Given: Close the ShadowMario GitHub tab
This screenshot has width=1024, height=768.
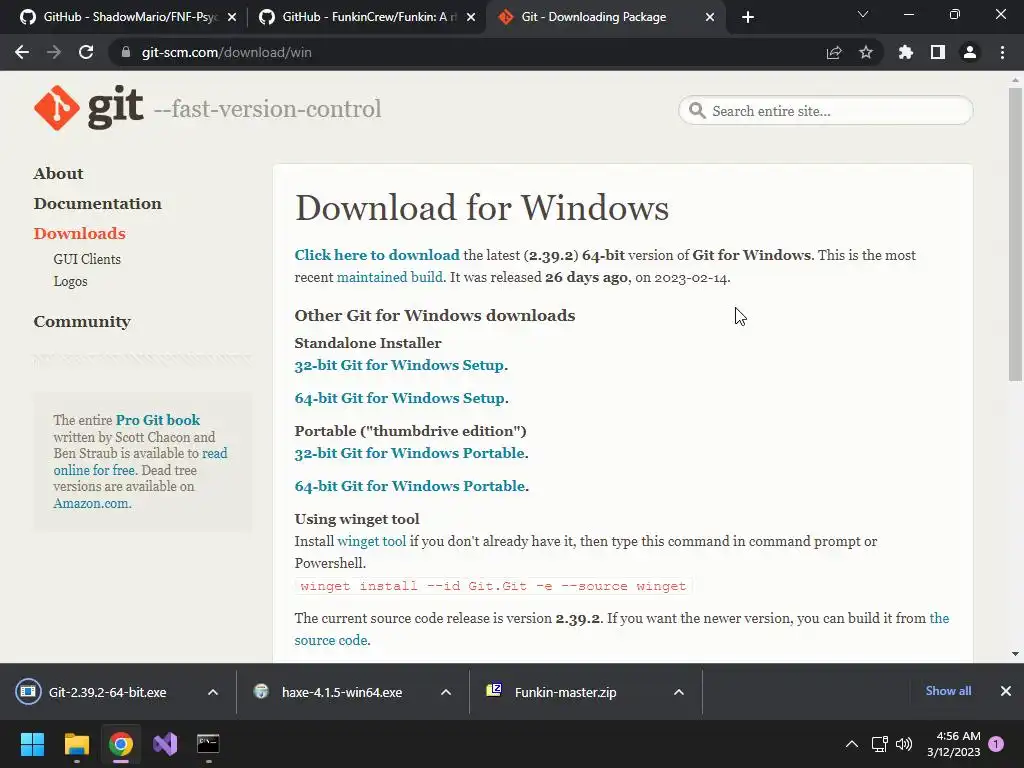Looking at the screenshot, I should point(232,17).
